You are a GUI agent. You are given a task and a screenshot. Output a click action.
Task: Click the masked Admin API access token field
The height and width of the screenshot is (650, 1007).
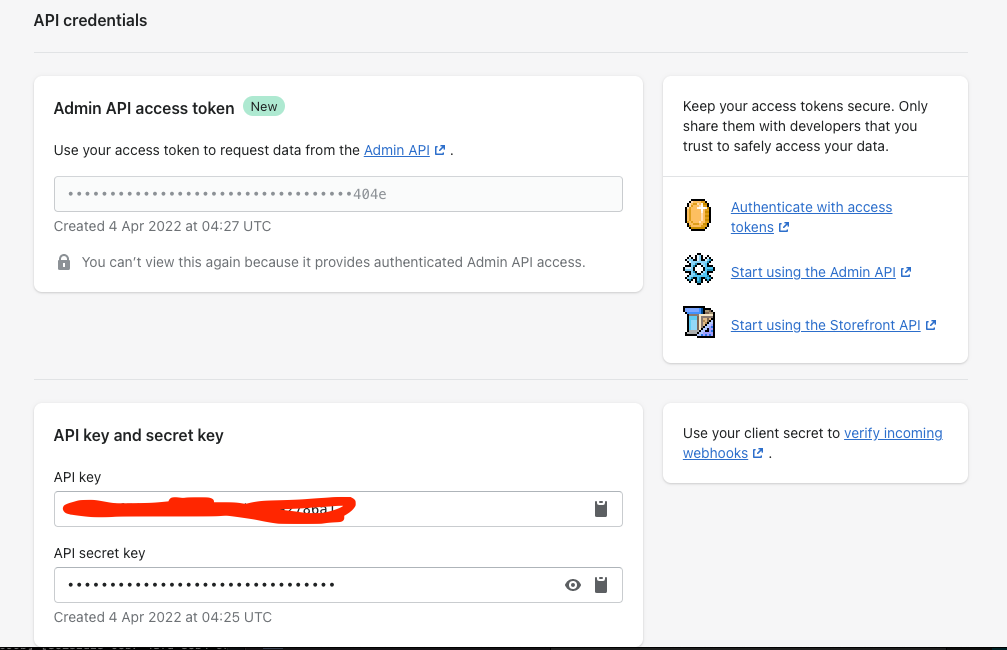tap(338, 193)
